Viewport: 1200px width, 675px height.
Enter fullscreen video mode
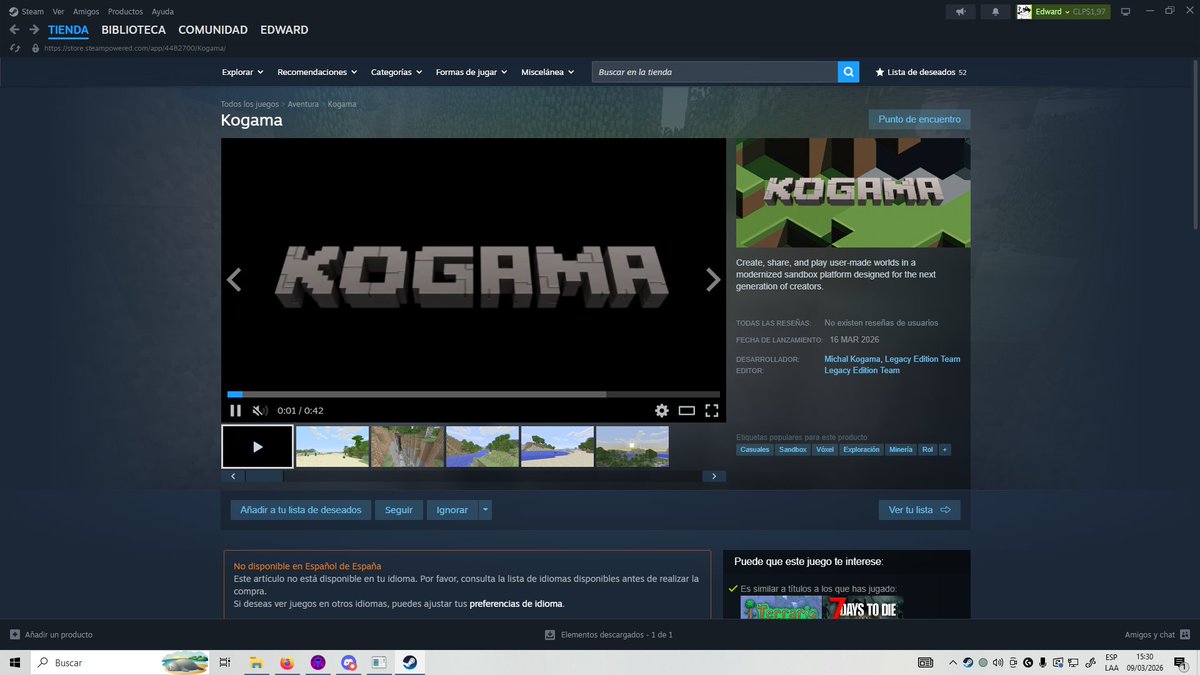(712, 410)
